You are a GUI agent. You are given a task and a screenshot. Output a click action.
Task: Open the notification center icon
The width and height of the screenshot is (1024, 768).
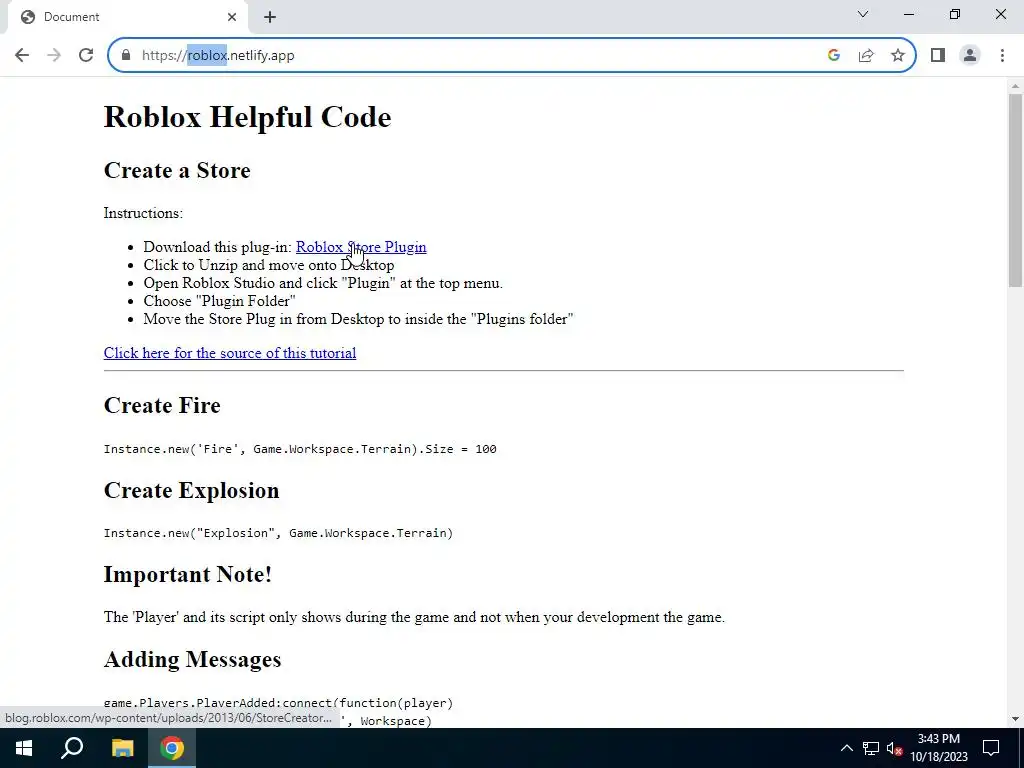991,748
